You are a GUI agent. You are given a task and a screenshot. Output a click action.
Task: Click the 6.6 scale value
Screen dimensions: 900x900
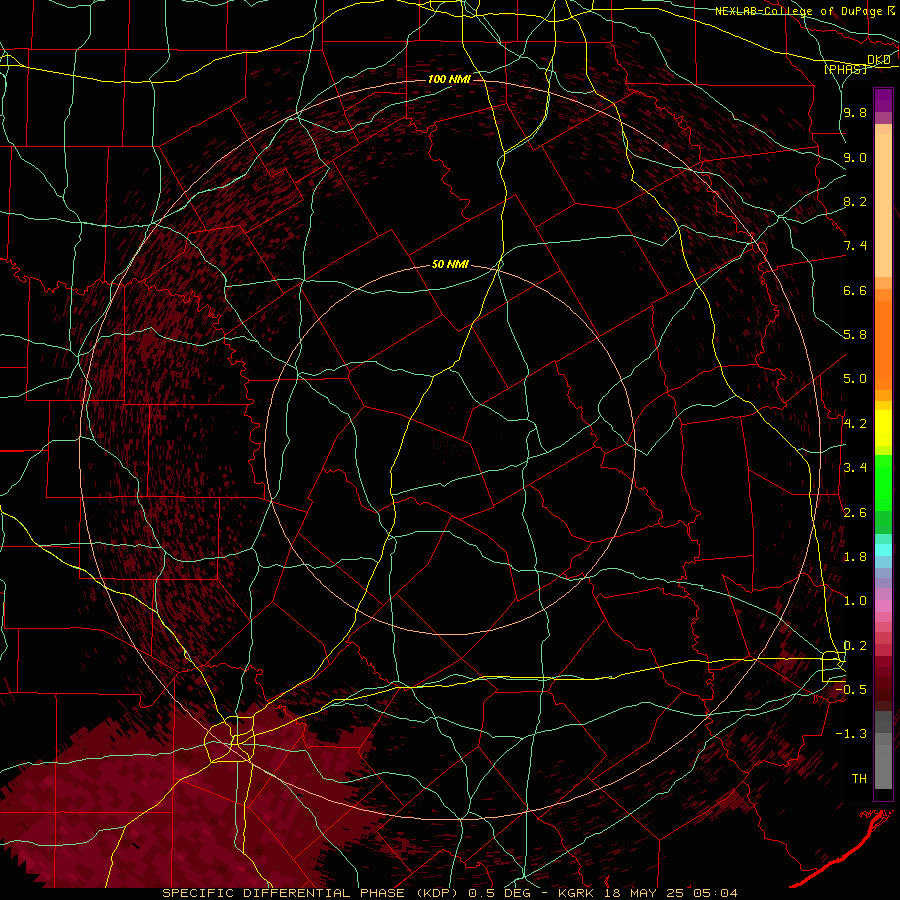pyautogui.click(x=855, y=290)
